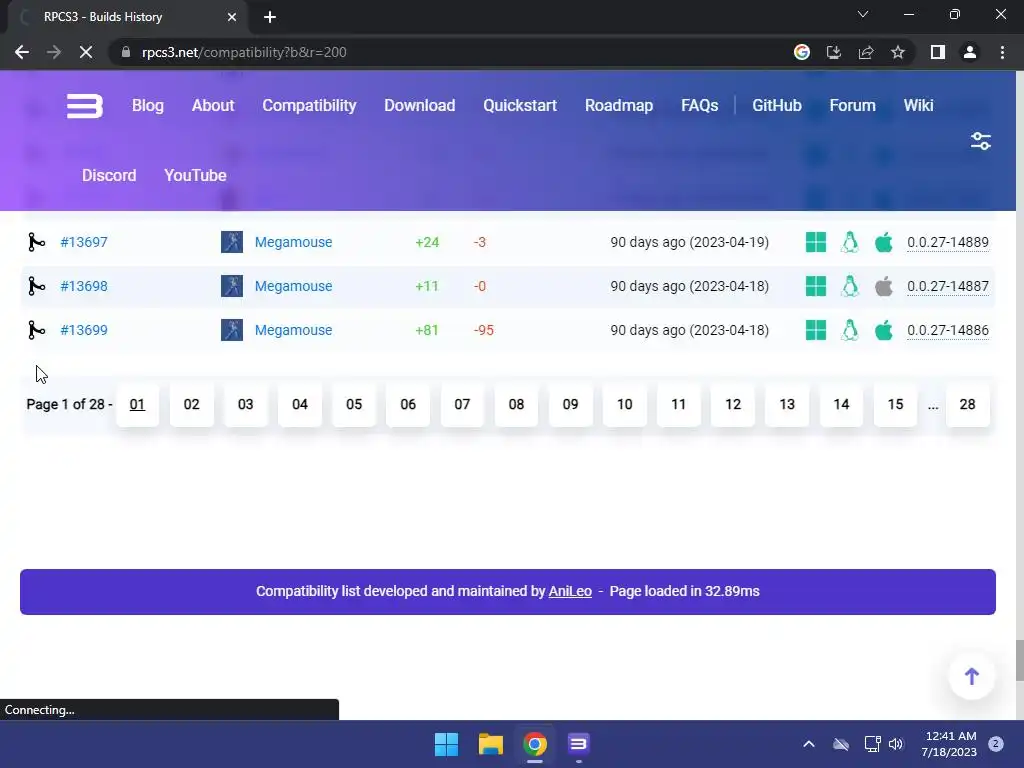
Task: Click the RPCS3 logo in the navbar
Action: 85,106
